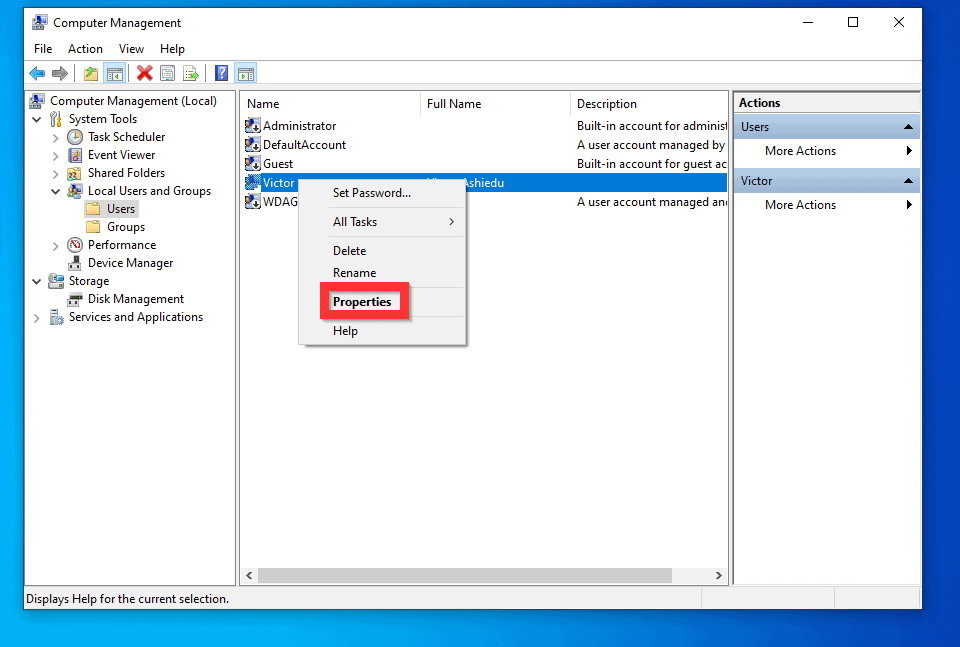Collapse the Local Users and Groups node
Image resolution: width=960 pixels, height=647 pixels.
pos(54,190)
